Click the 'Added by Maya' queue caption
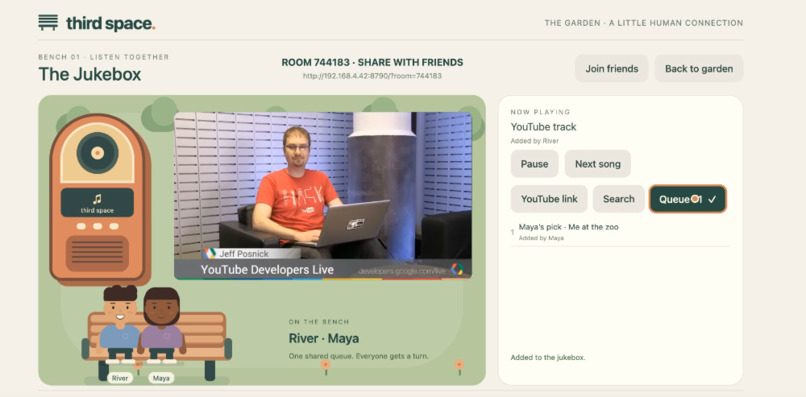Viewport: 806px width, 397px height. [541, 238]
